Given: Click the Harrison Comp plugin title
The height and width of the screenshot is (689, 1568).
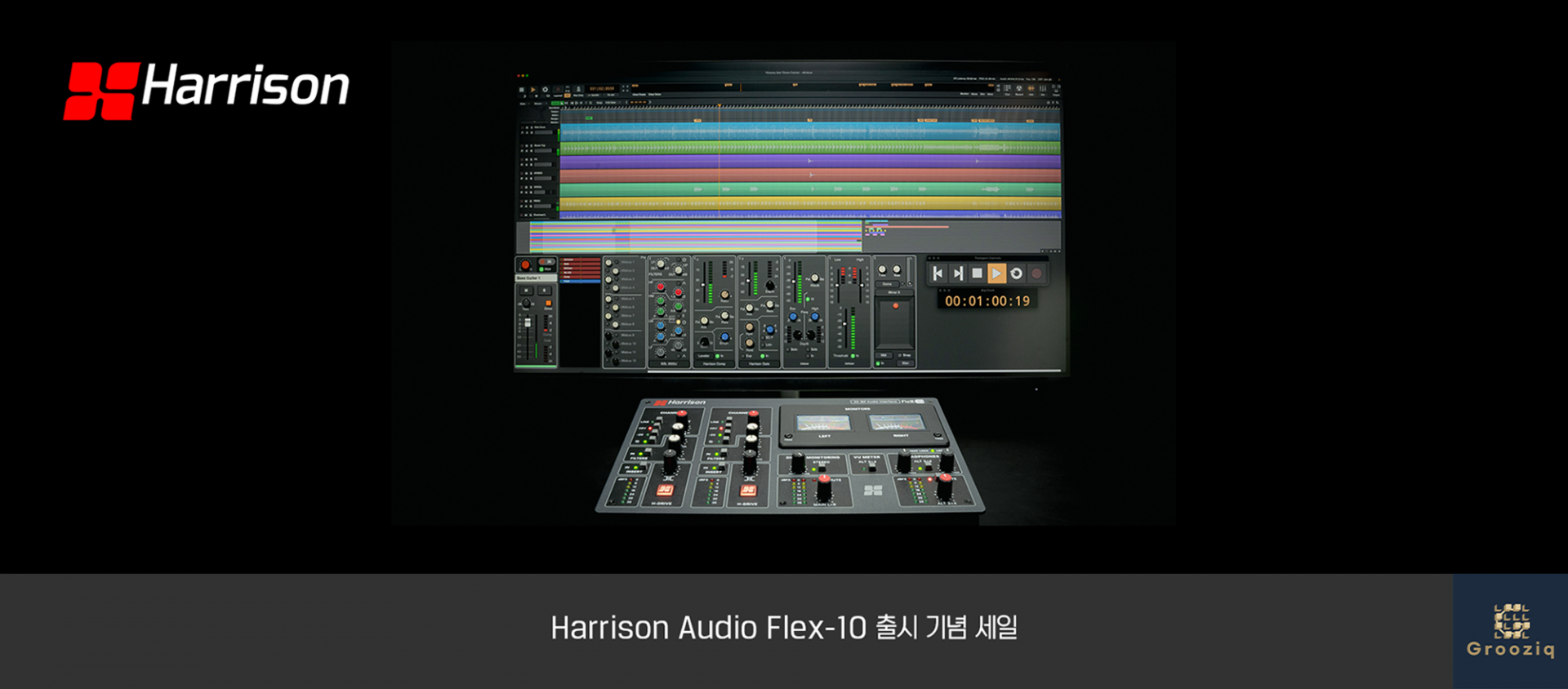Looking at the screenshot, I should pyautogui.click(x=715, y=363).
